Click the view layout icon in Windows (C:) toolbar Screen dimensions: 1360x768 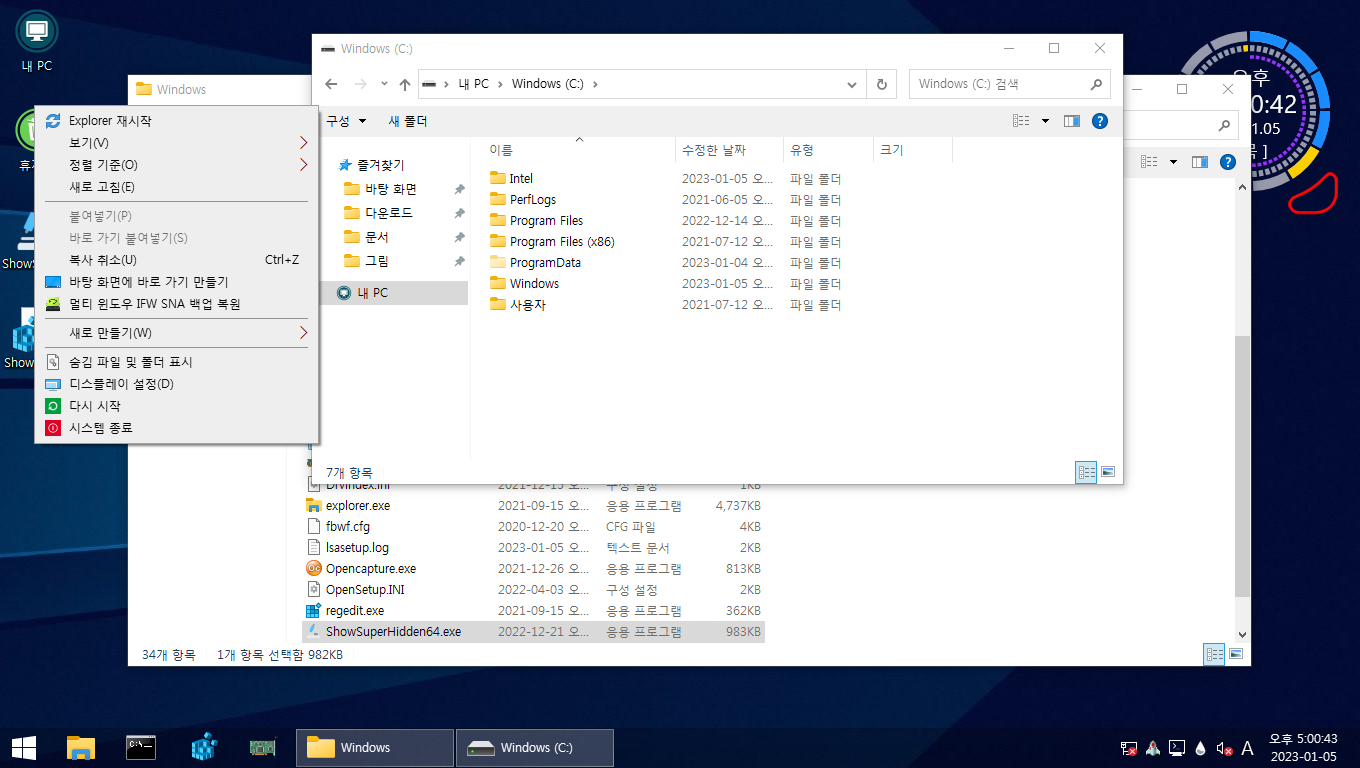1021,121
